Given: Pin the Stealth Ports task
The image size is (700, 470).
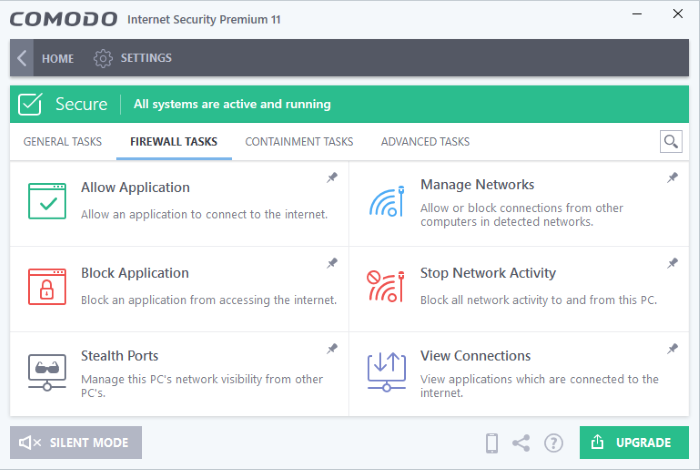Looking at the screenshot, I should (x=332, y=349).
